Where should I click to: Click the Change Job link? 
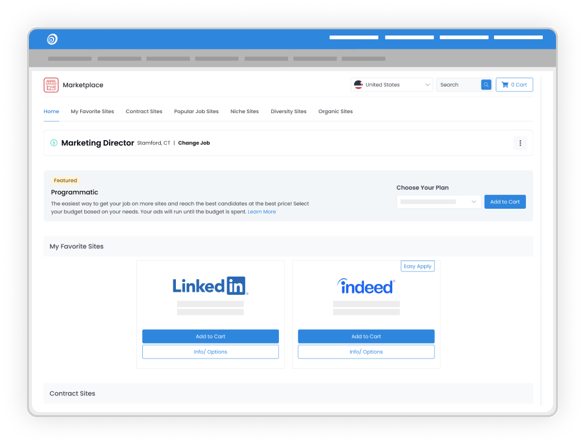[194, 143]
